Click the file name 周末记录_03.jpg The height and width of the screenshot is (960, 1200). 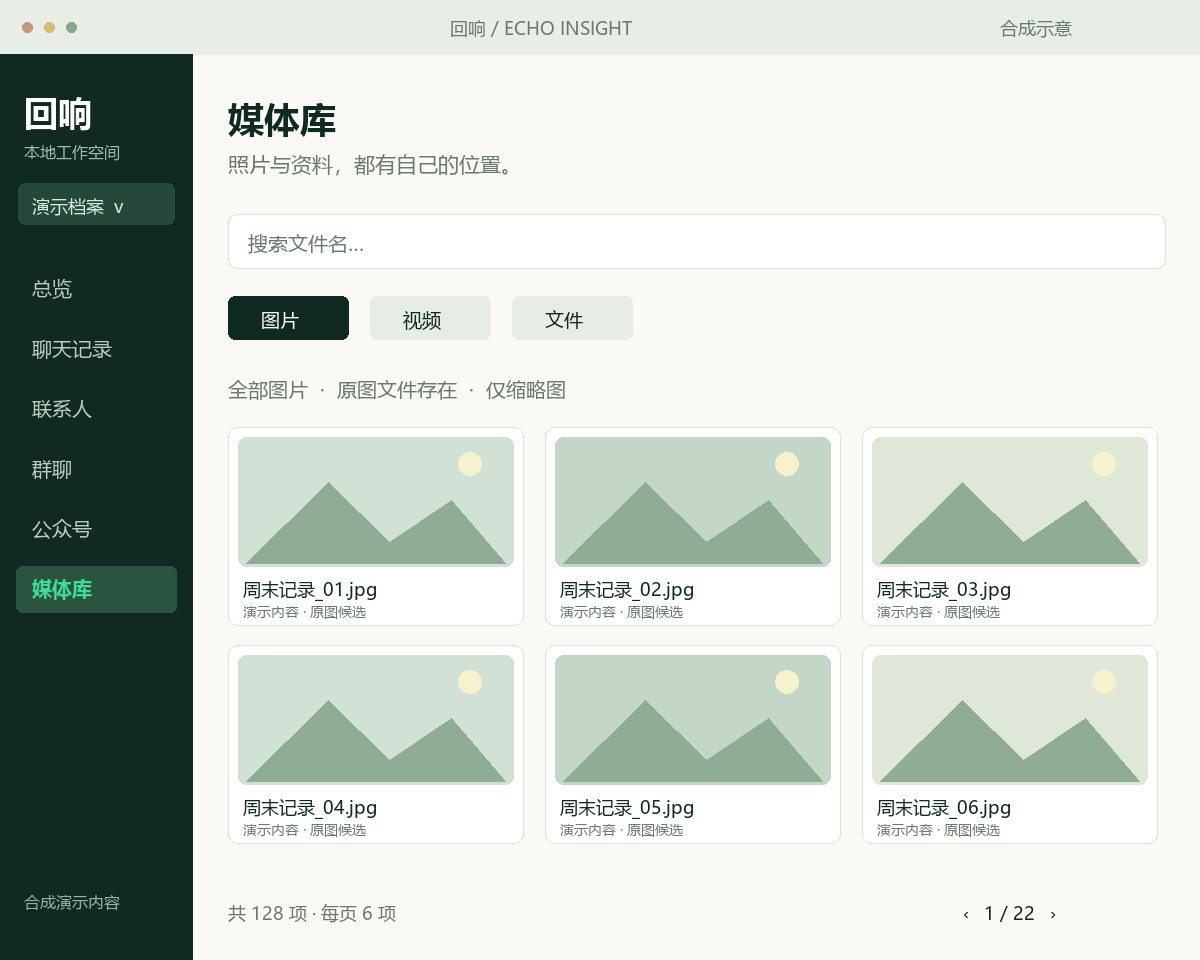(944, 590)
